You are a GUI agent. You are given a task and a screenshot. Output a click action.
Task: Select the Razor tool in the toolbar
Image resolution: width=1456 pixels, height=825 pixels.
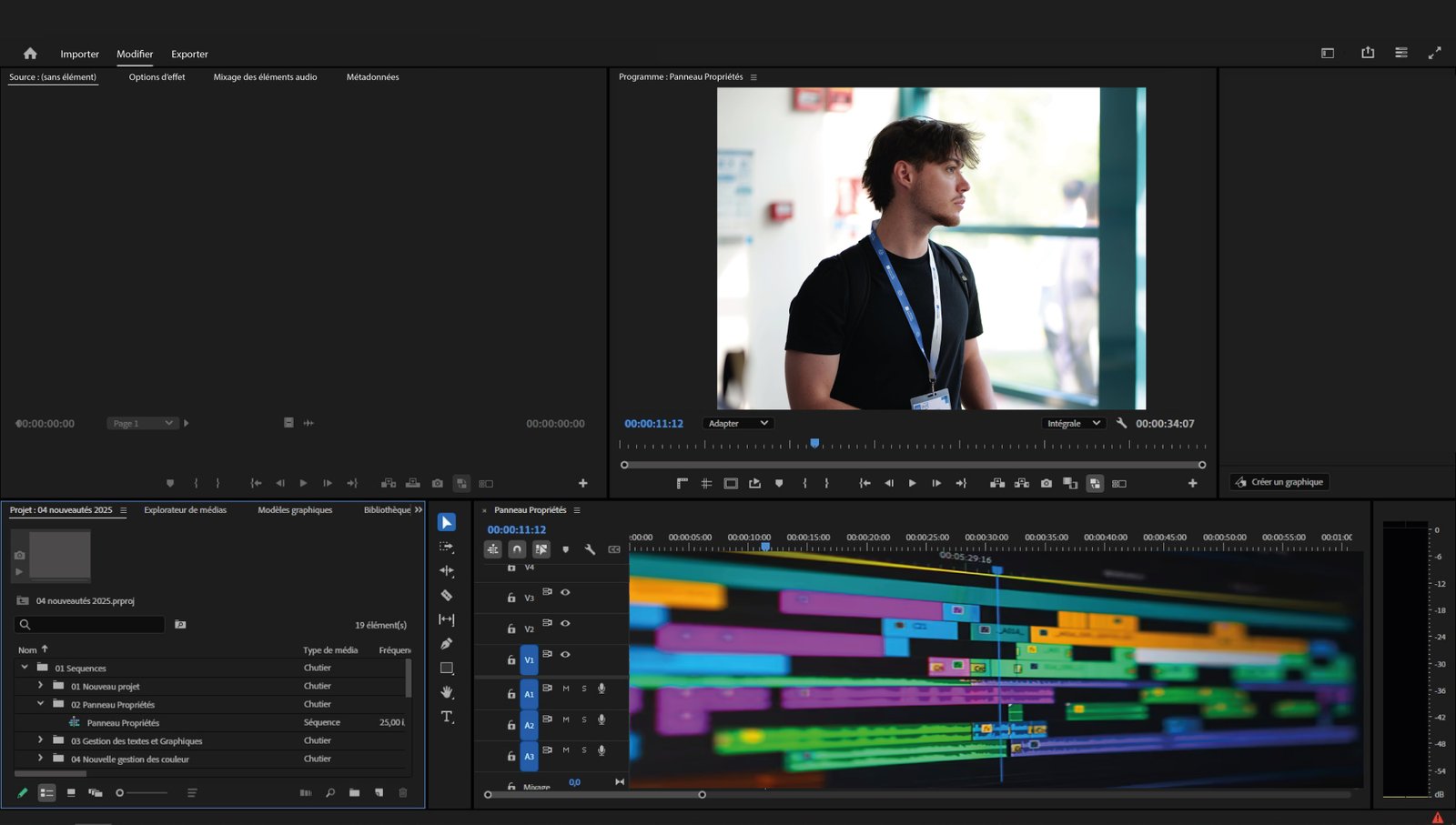coord(446,595)
